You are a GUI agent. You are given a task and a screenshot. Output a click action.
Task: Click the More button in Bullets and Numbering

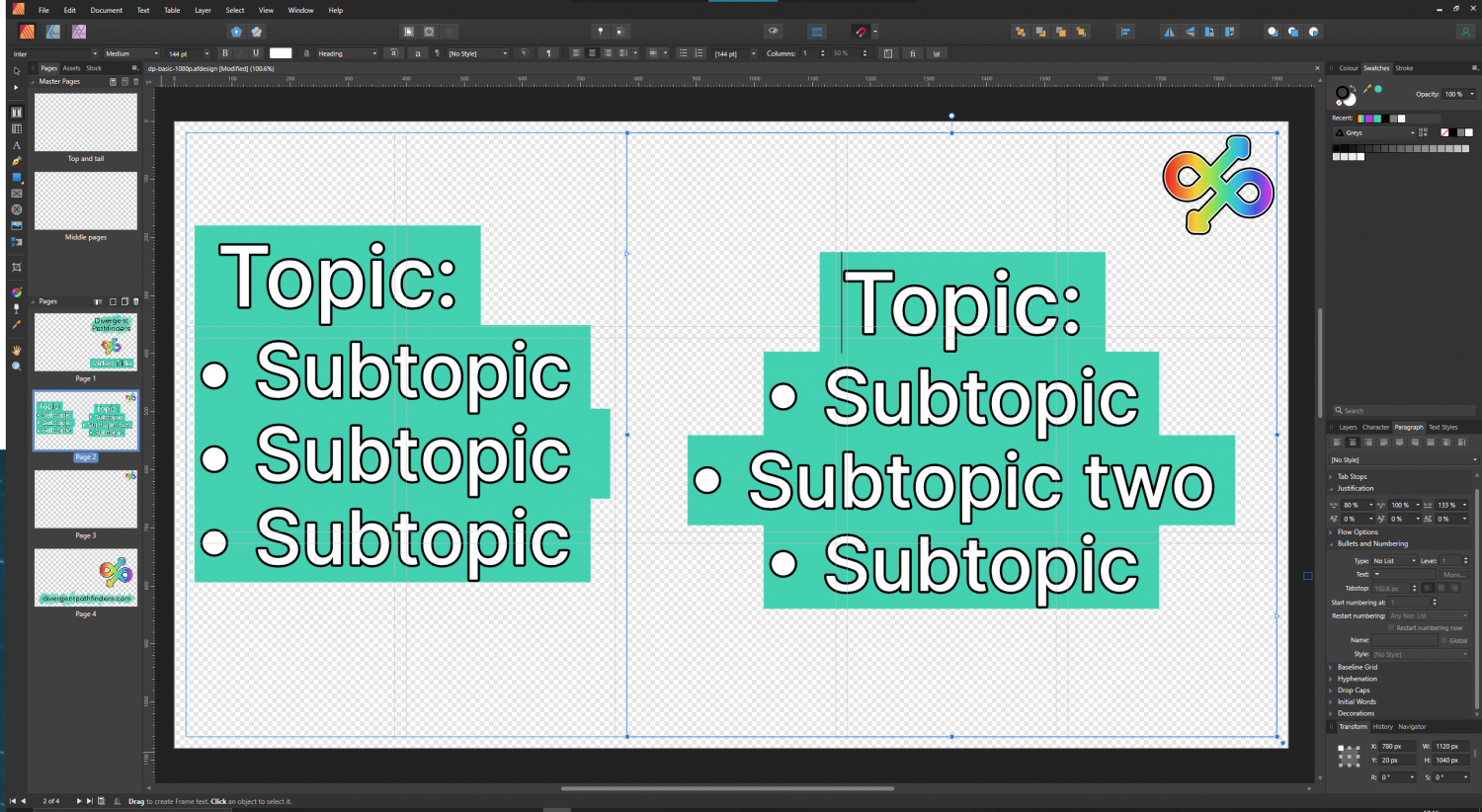[x=1455, y=574]
